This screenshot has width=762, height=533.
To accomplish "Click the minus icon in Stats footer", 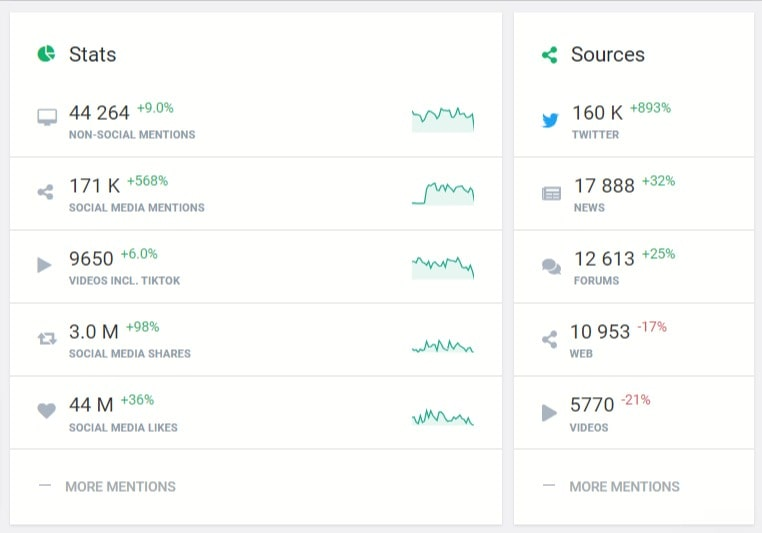I will (x=44, y=486).
